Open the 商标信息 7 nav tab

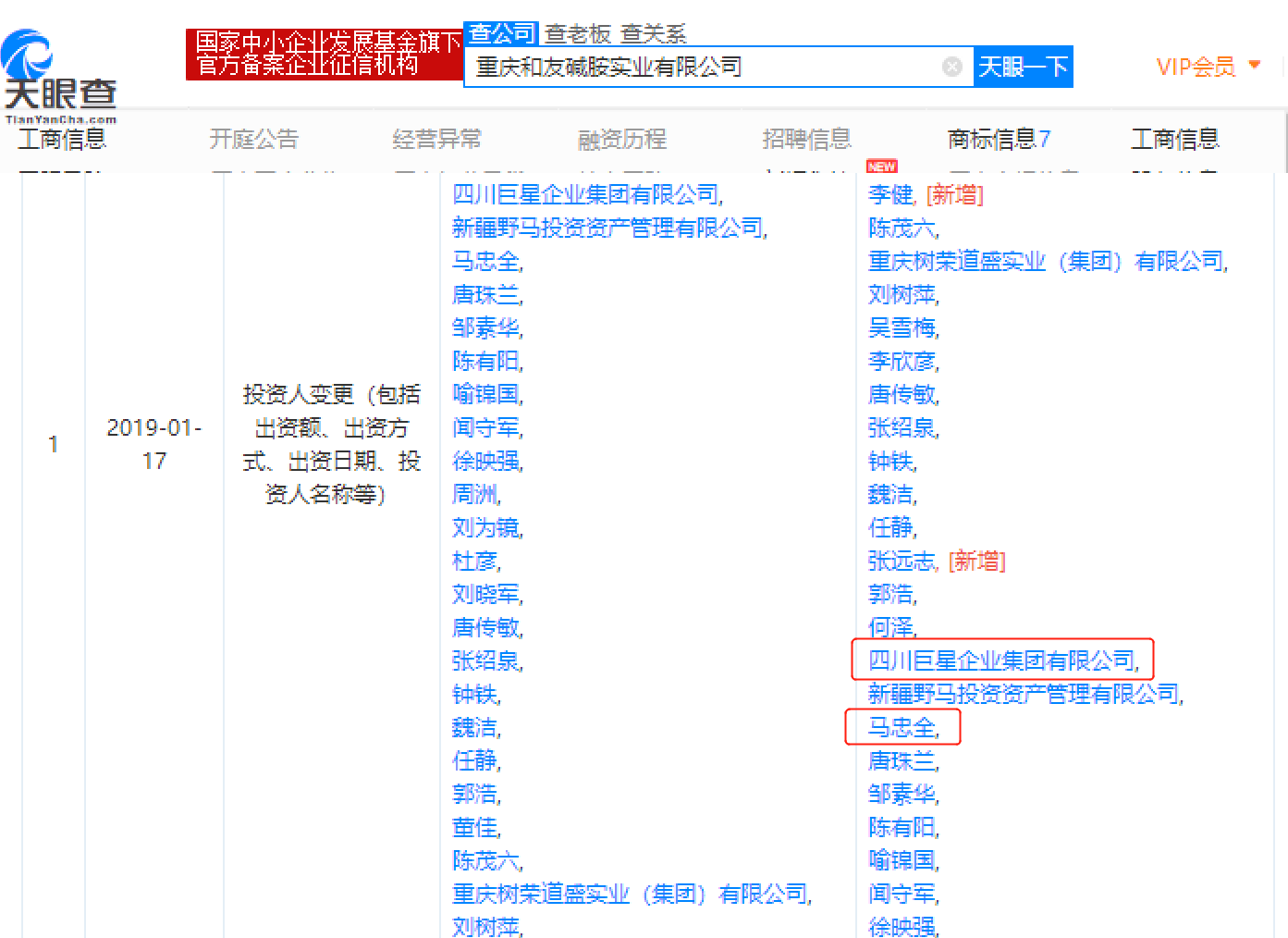tap(999, 139)
